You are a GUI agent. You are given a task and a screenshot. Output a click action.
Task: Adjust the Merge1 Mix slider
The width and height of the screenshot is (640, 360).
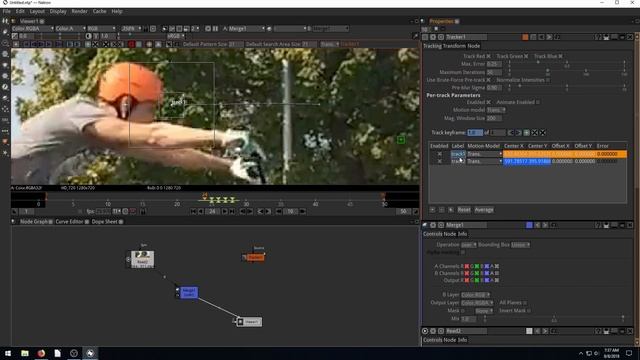(x=554, y=318)
